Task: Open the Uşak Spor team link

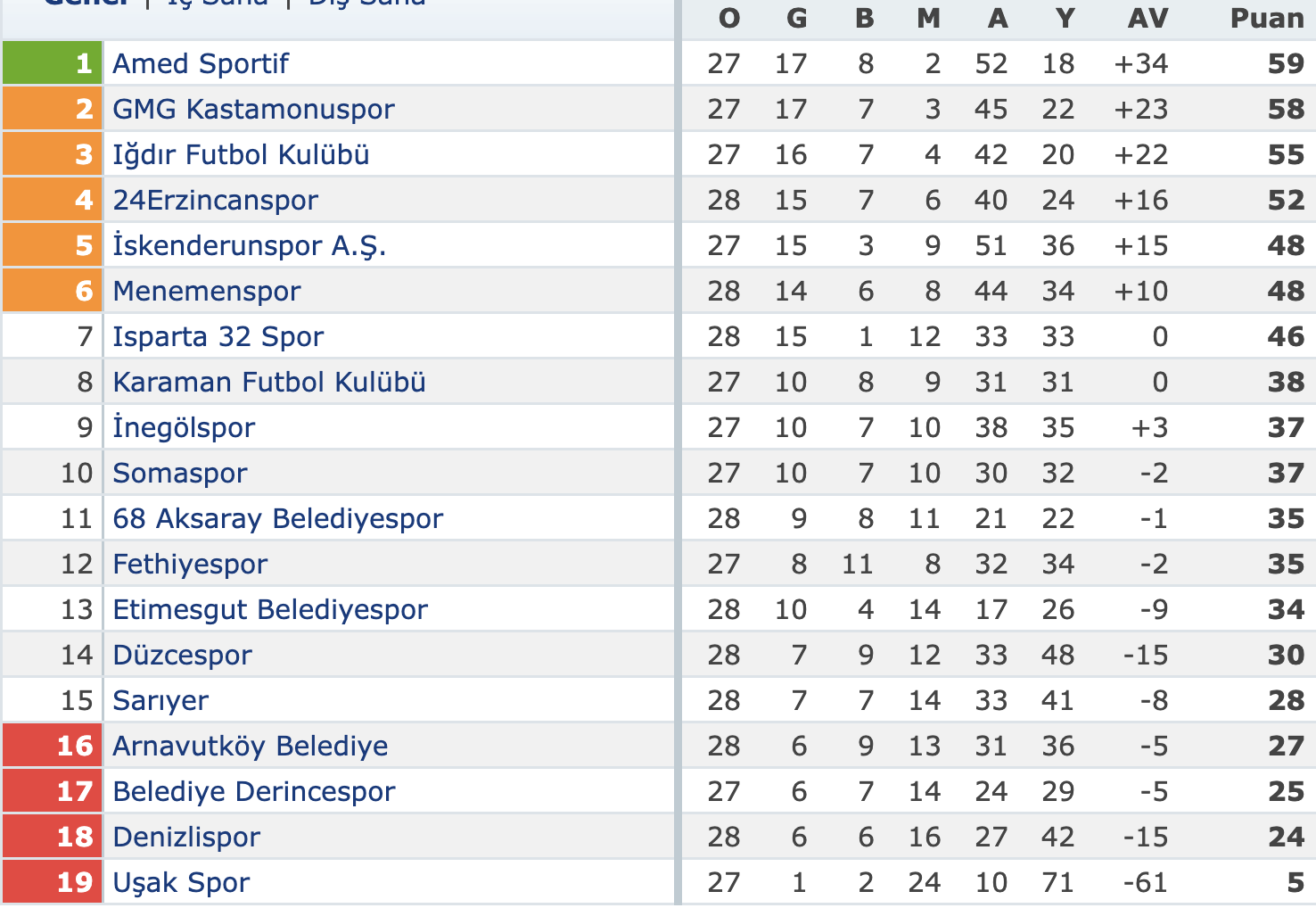Action: (181, 882)
